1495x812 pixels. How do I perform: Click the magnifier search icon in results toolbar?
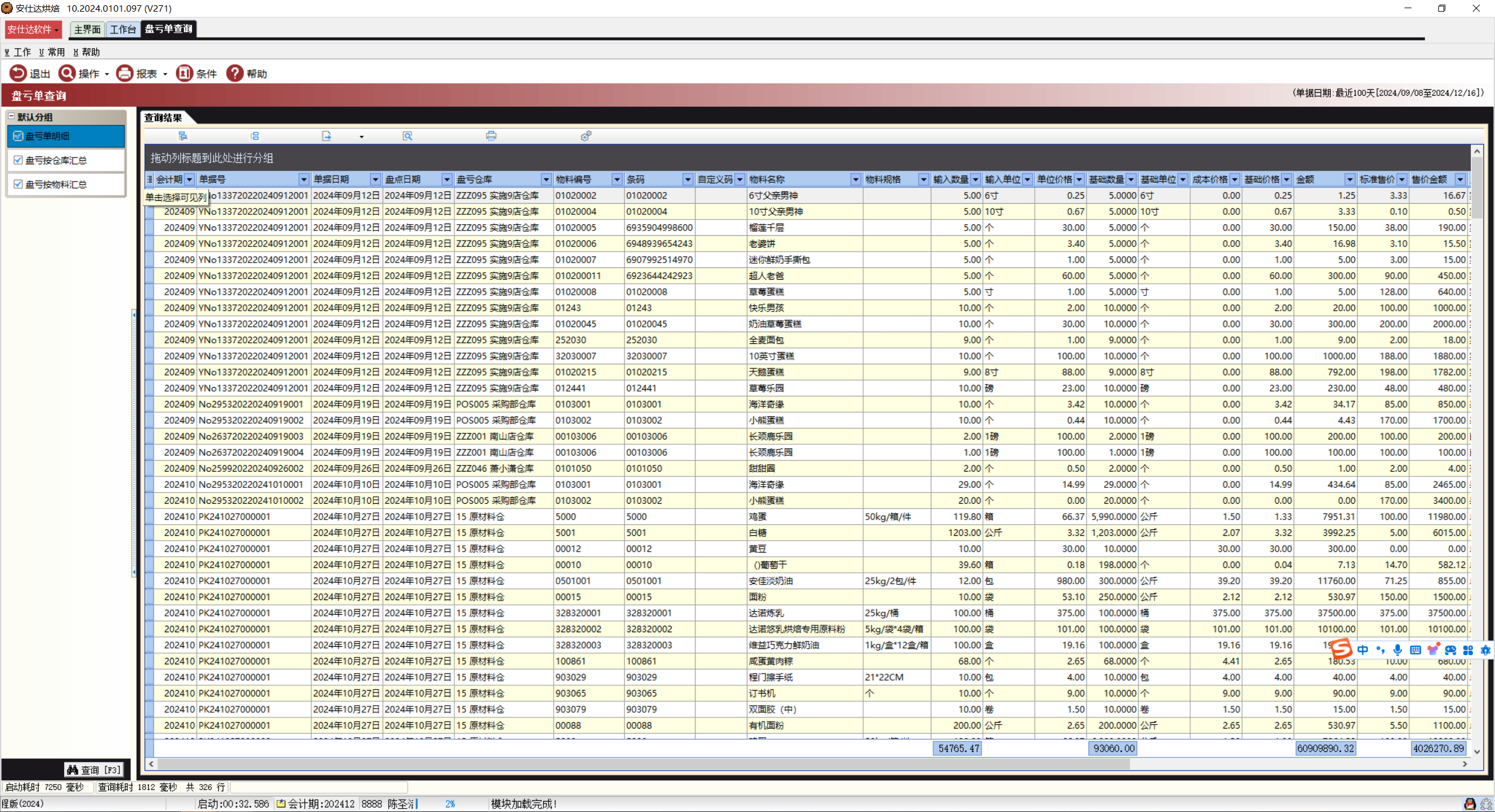pyautogui.click(x=408, y=136)
